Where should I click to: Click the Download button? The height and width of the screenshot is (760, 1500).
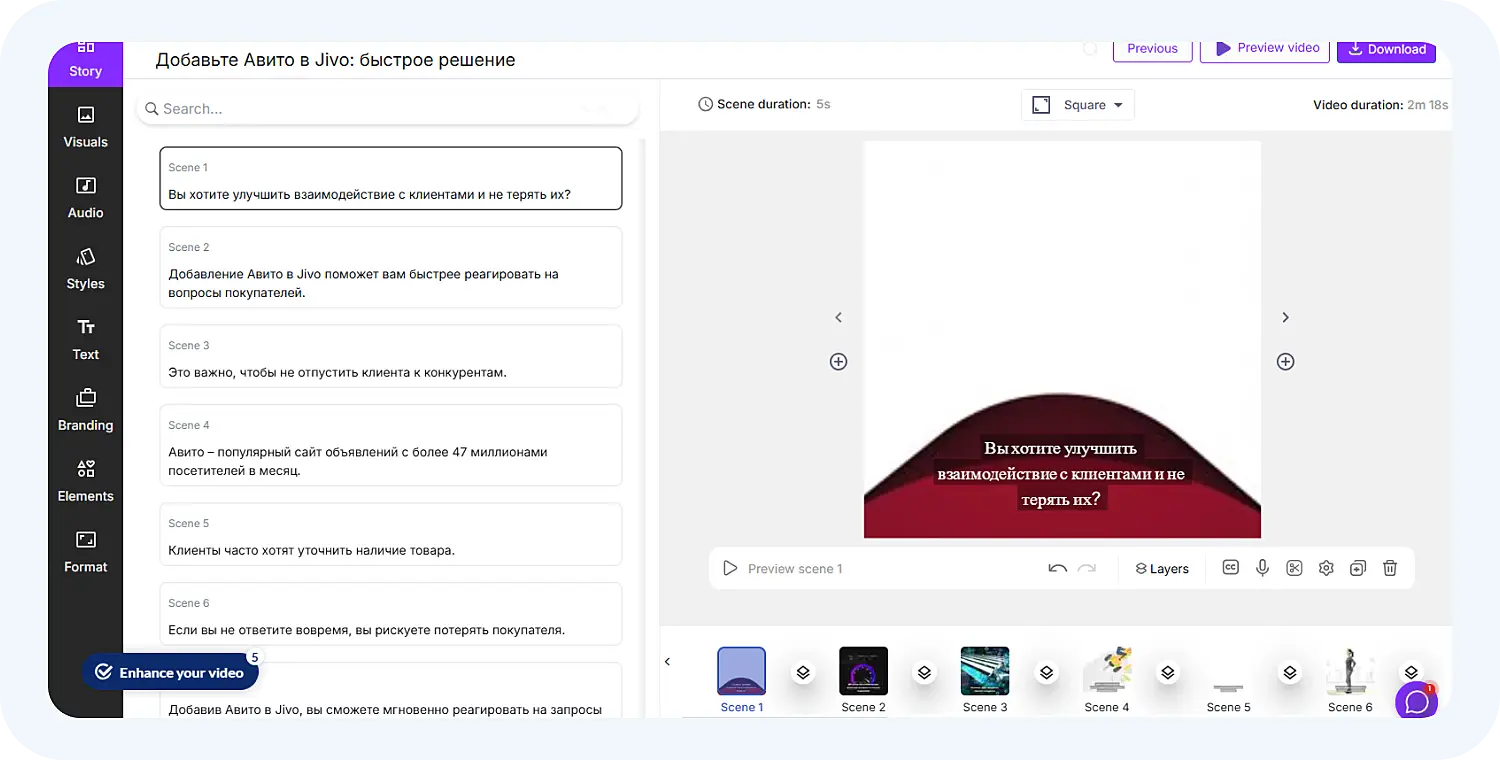pyautogui.click(x=1385, y=49)
